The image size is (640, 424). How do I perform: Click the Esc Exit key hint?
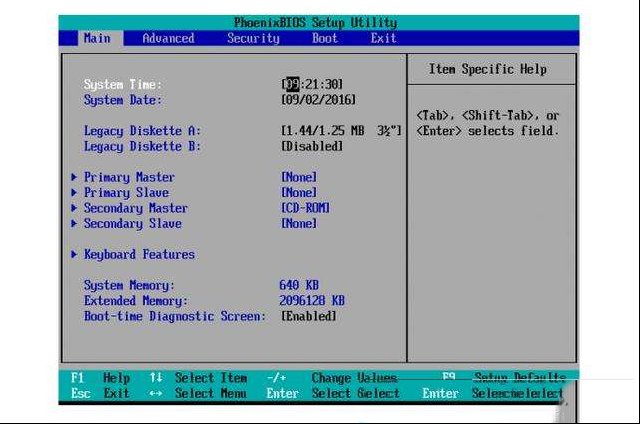pos(100,393)
